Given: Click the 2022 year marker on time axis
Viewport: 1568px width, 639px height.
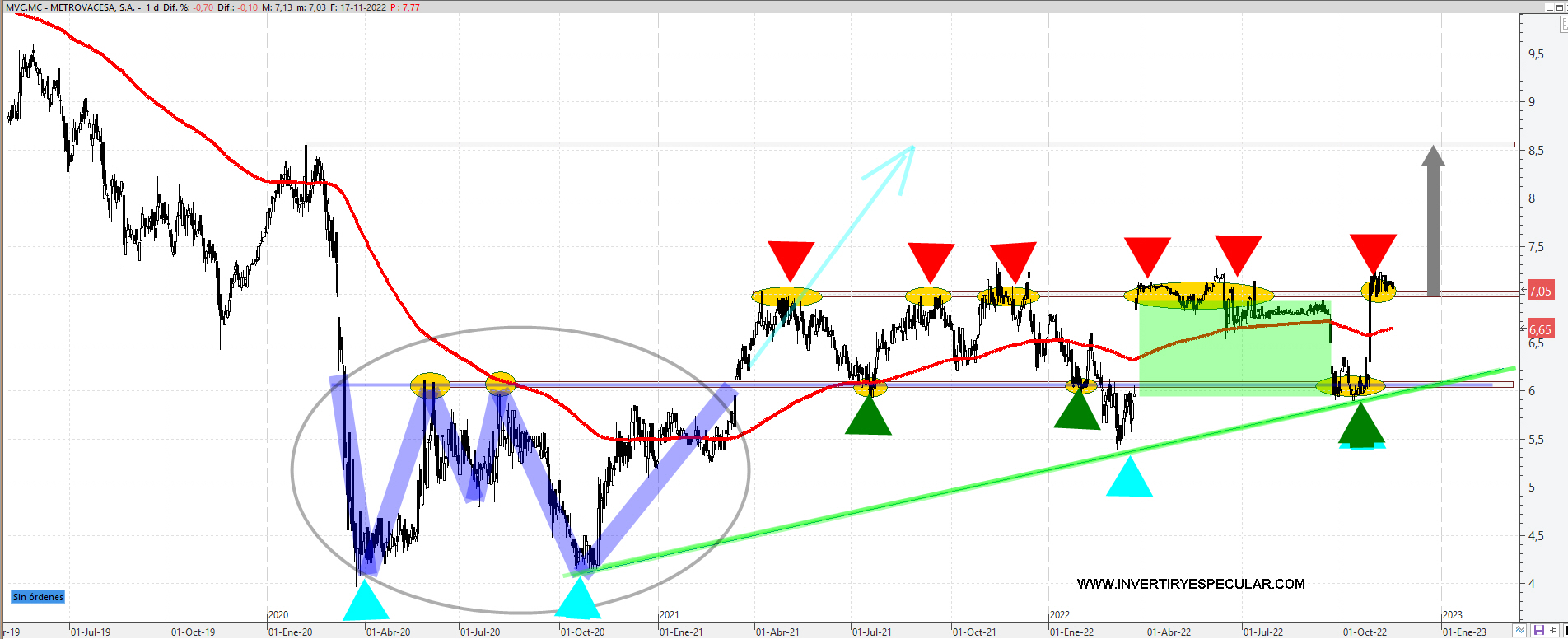Looking at the screenshot, I should [1060, 615].
